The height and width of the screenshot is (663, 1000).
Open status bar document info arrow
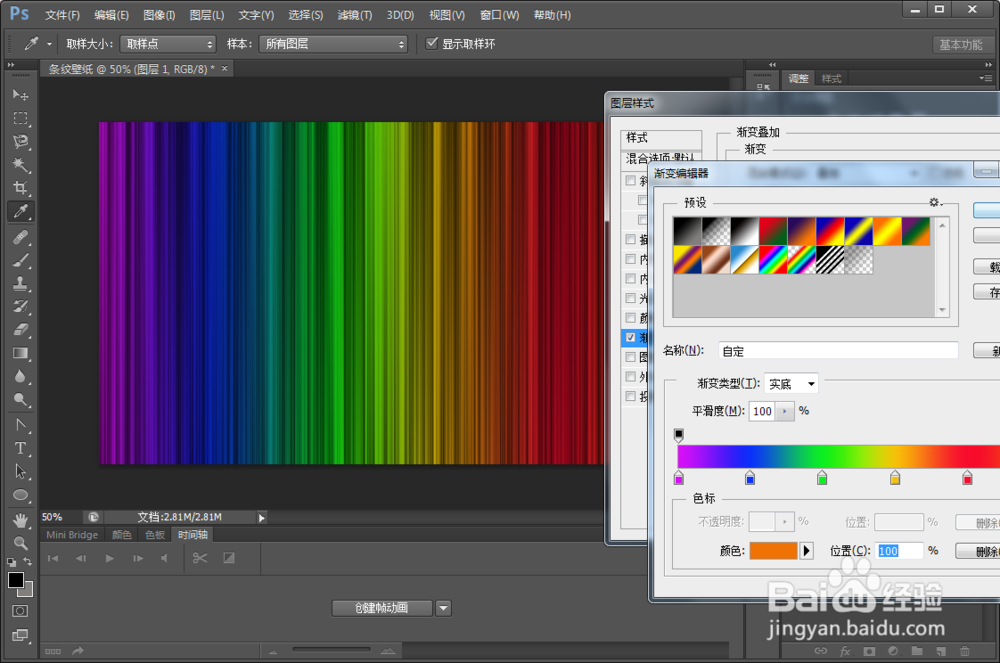click(261, 518)
